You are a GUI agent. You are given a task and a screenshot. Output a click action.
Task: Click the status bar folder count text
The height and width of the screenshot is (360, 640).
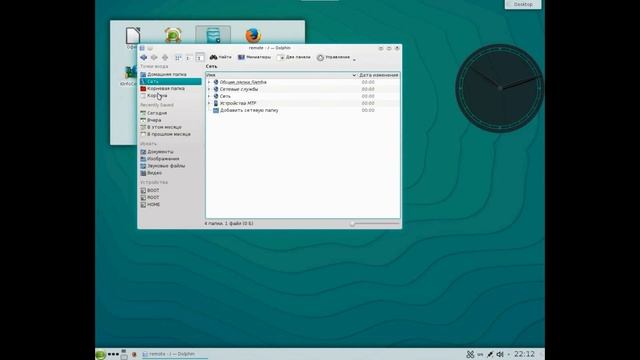click(229, 223)
